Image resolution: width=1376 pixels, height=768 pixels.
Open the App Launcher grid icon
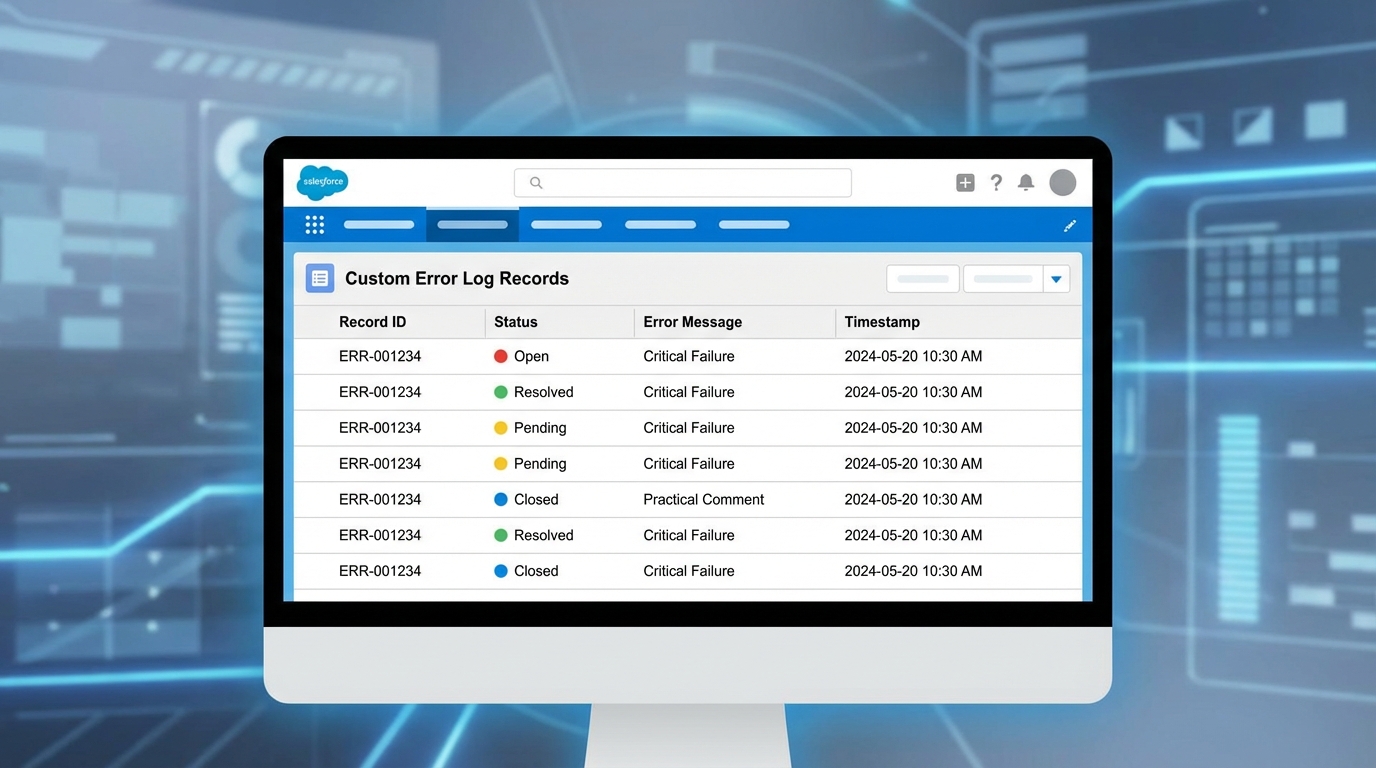tap(314, 224)
